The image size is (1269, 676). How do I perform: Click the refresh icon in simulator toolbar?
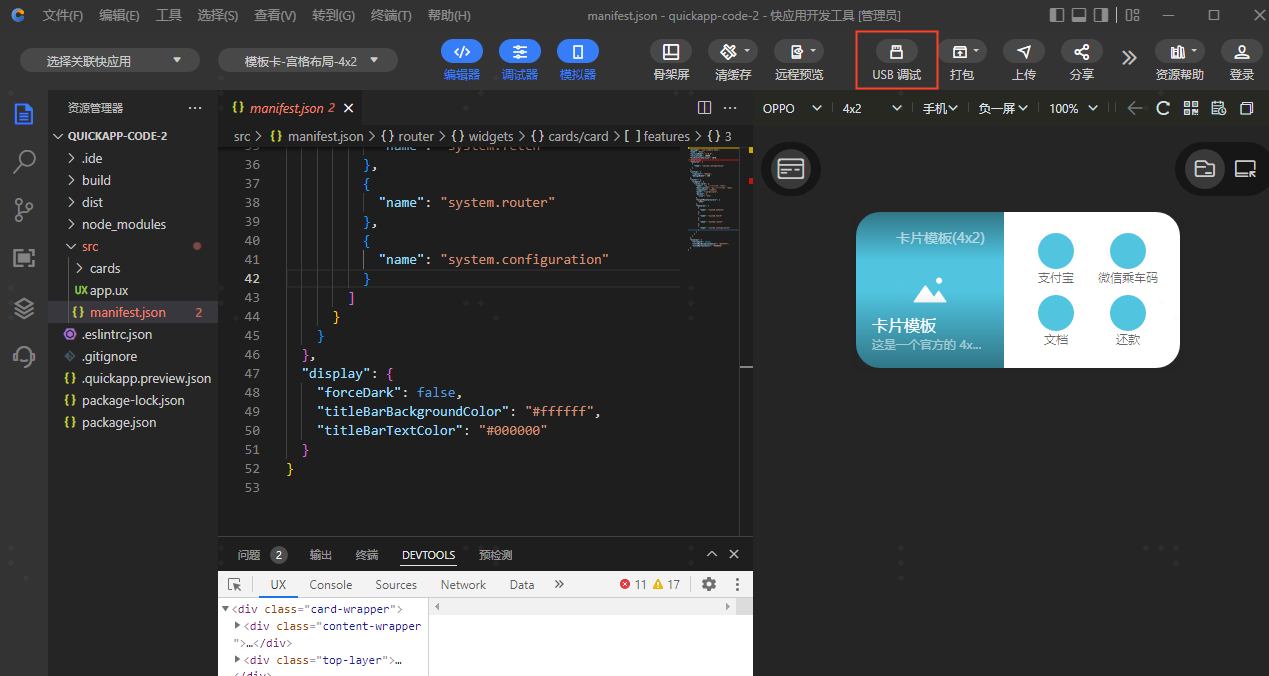click(x=1163, y=108)
